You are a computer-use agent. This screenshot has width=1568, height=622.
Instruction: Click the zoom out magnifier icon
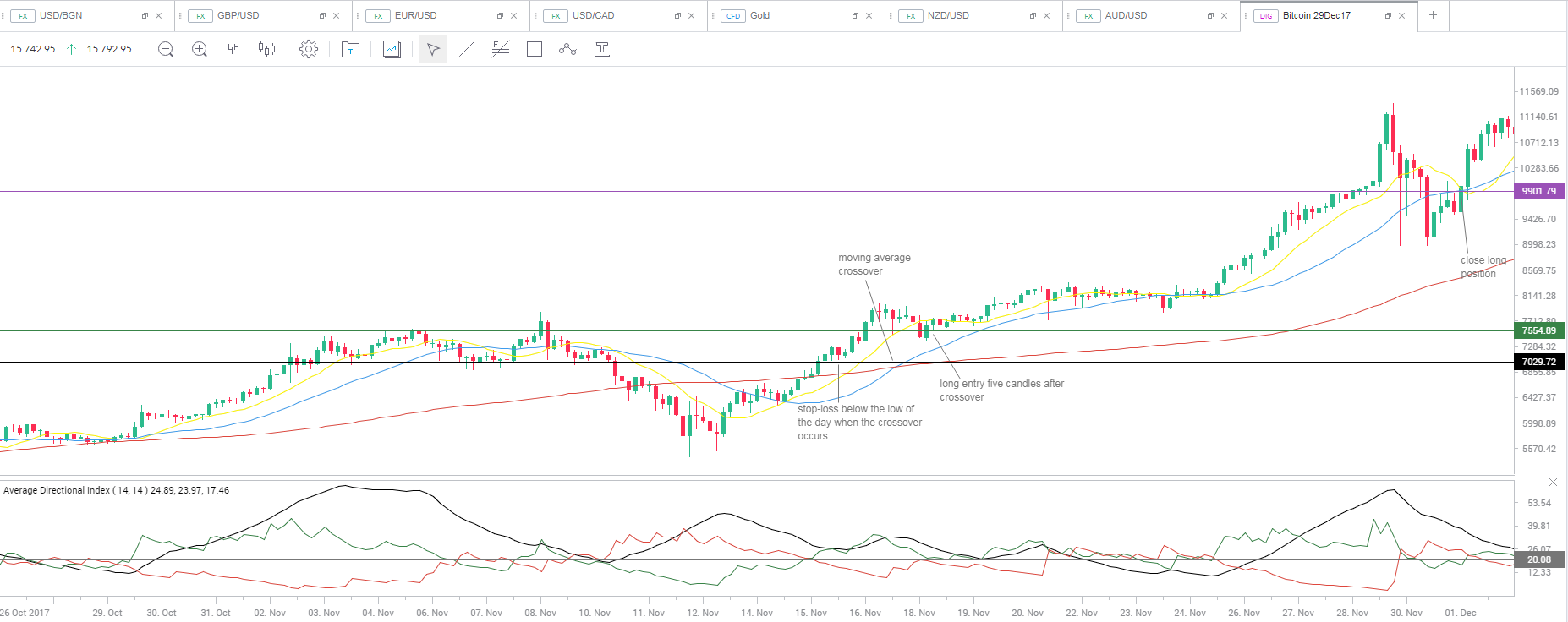[166, 50]
